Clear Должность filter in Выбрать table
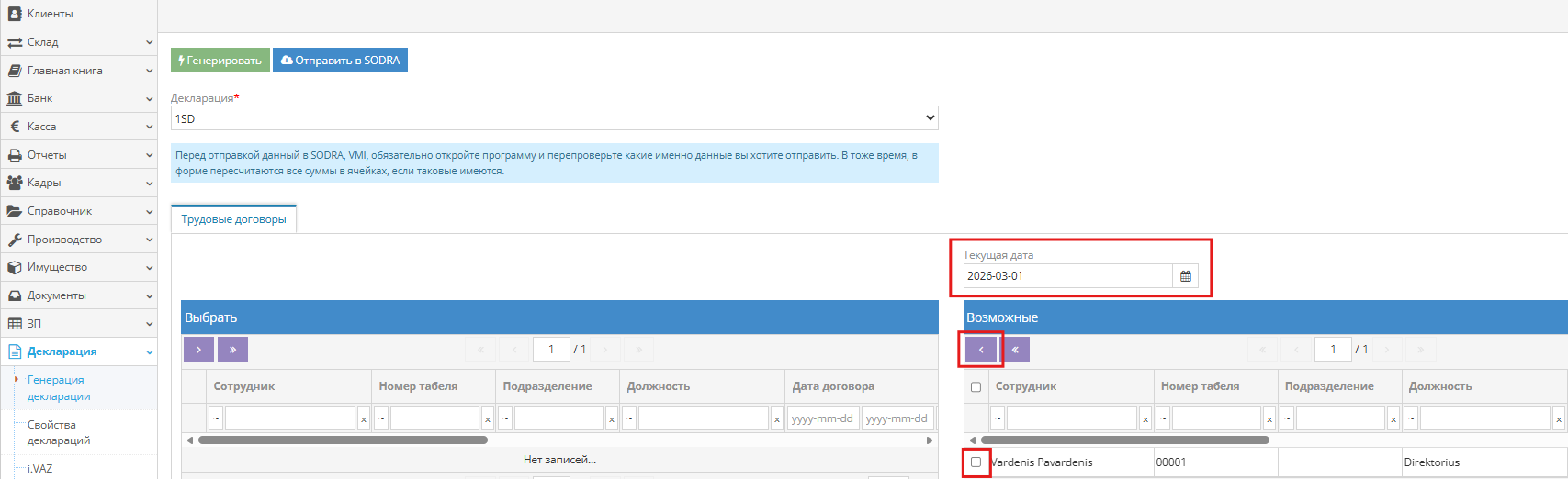 coord(777,419)
